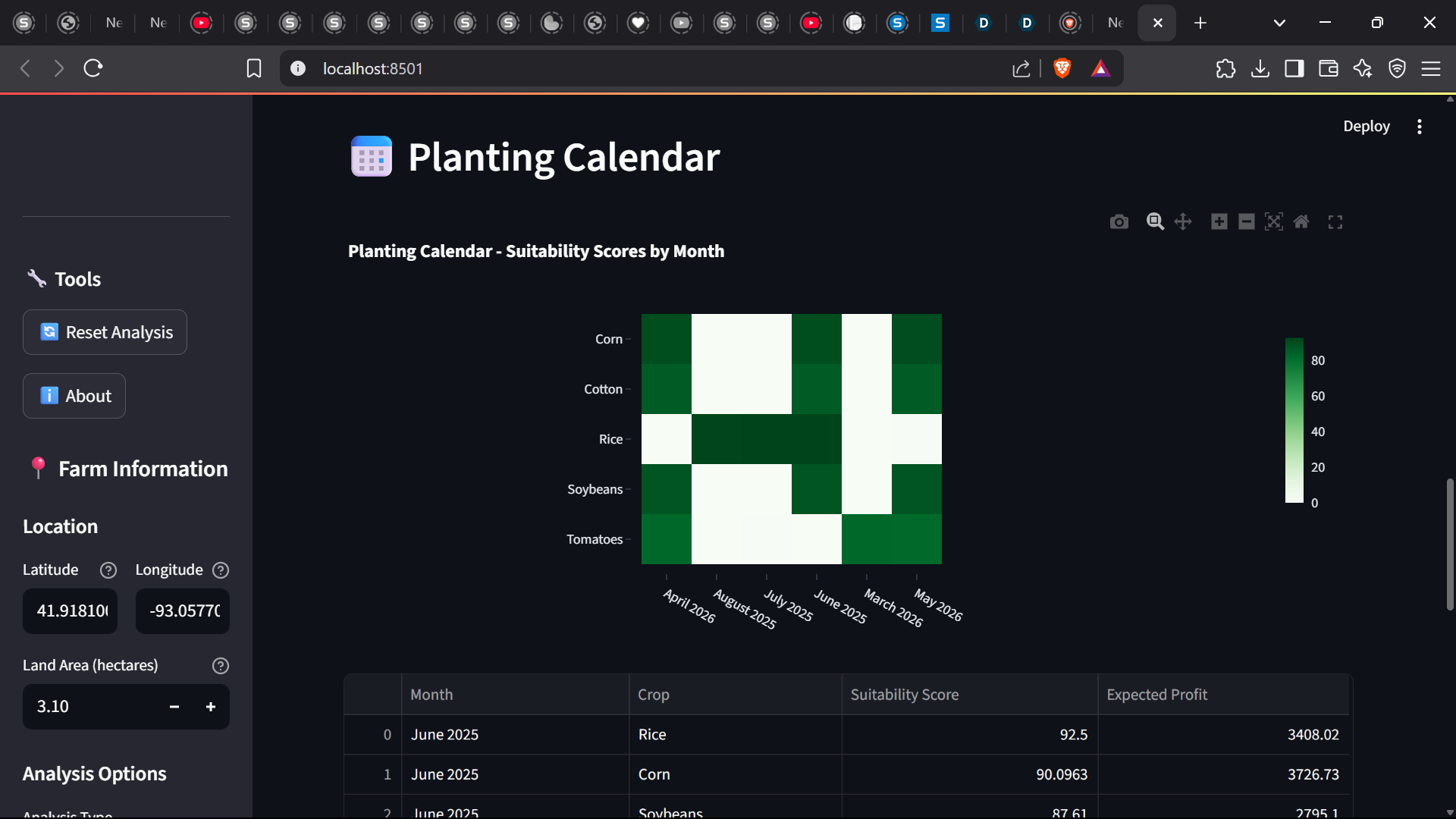Reset chart axes with home icon
This screenshot has width=1456, height=819.
[x=1301, y=221]
